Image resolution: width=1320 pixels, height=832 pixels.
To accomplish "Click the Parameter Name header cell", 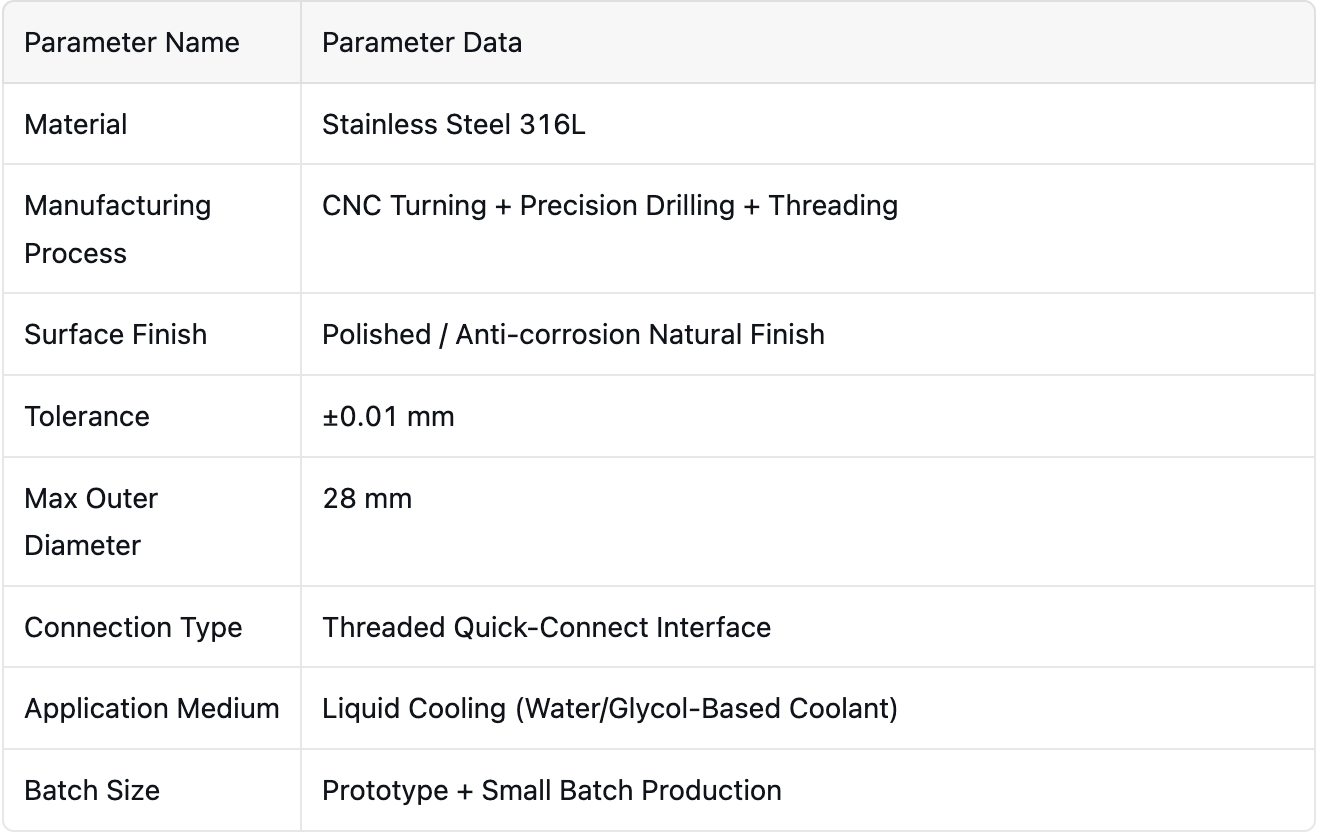I will (x=152, y=42).
